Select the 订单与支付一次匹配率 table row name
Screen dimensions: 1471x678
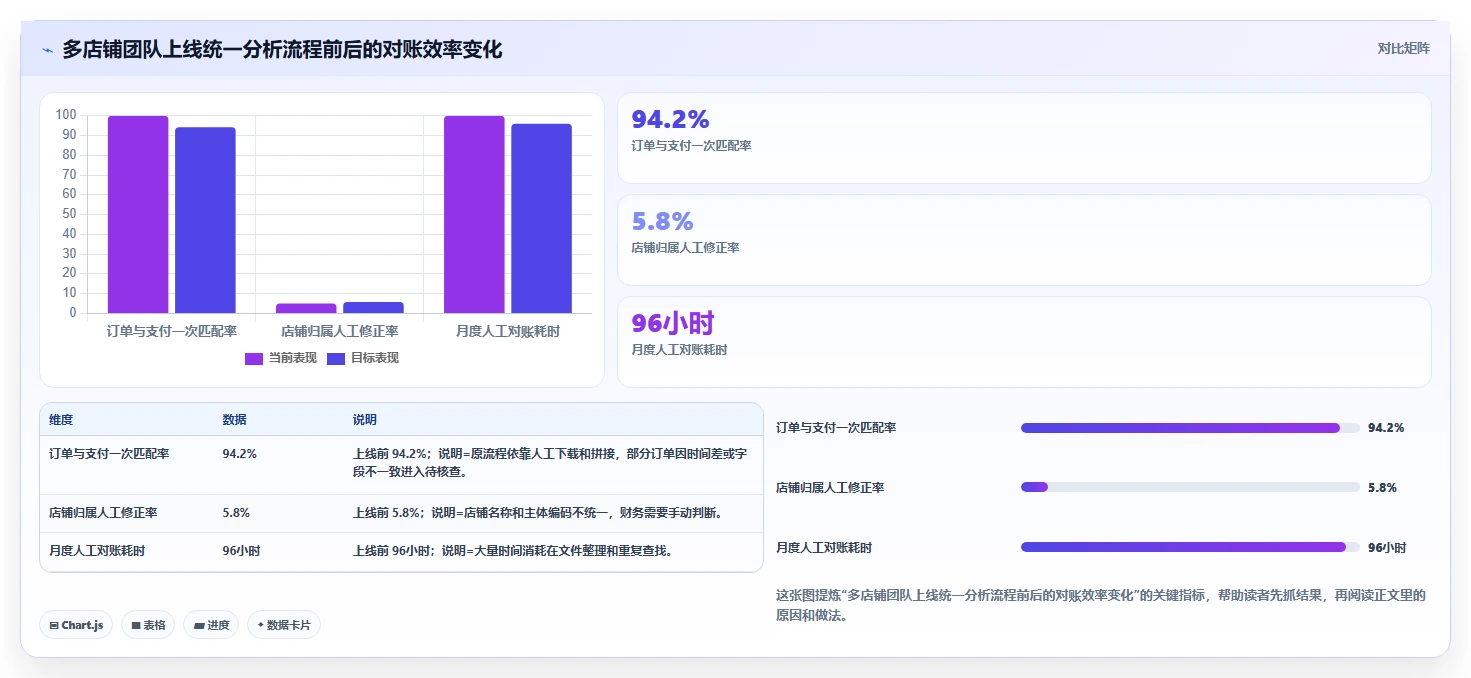pyautogui.click(x=109, y=454)
